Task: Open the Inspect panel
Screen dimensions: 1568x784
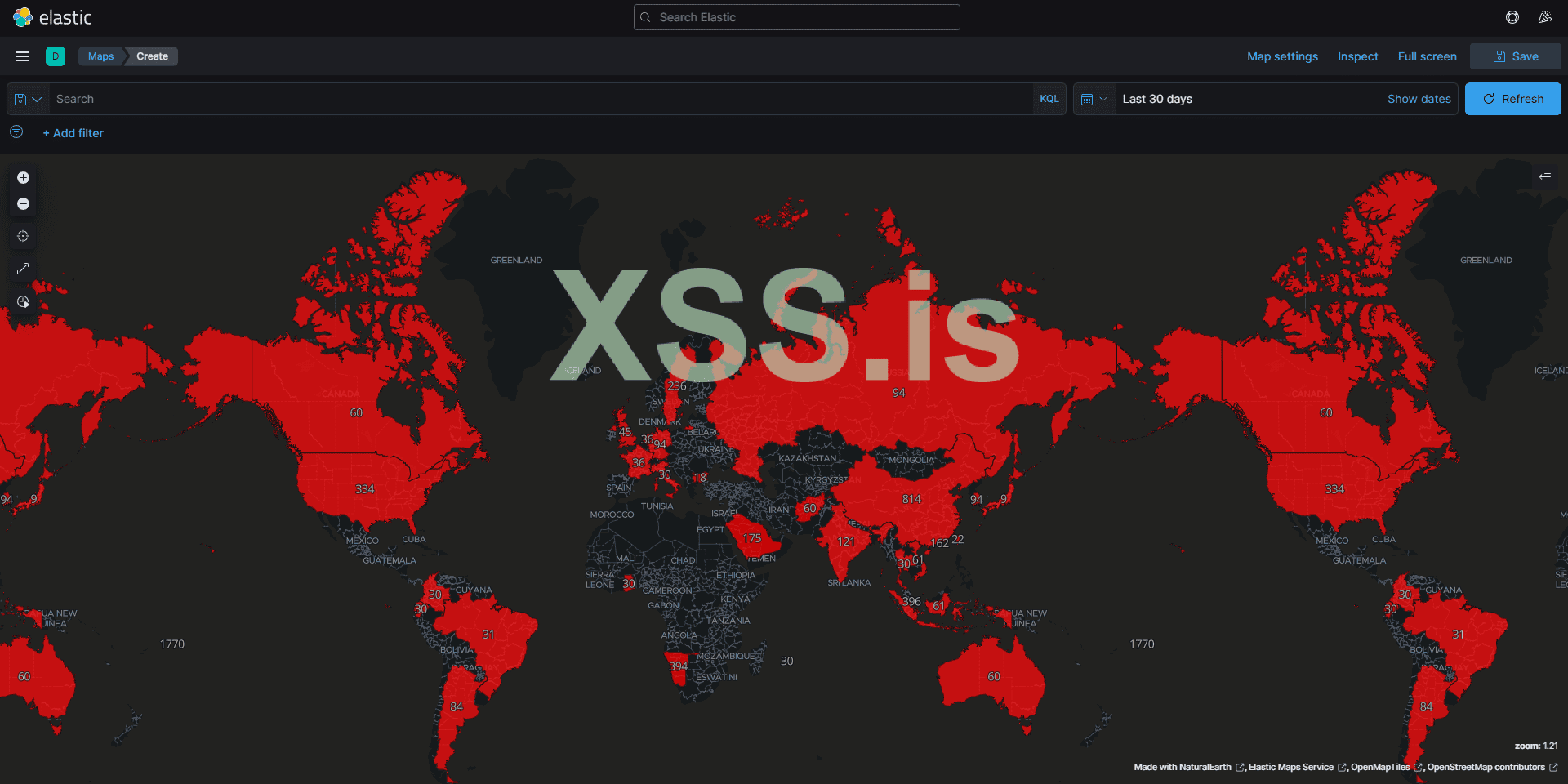Action: click(x=1357, y=56)
